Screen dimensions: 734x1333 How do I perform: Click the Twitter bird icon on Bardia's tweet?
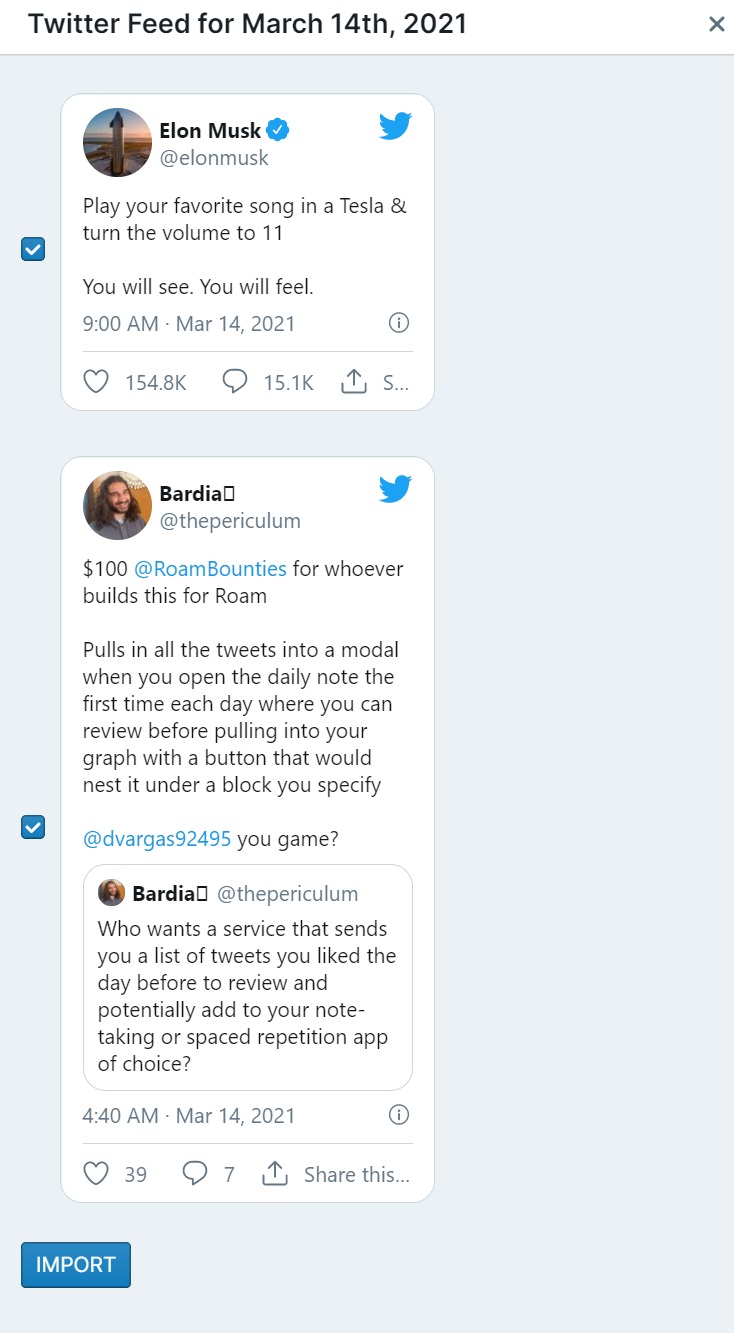395,489
